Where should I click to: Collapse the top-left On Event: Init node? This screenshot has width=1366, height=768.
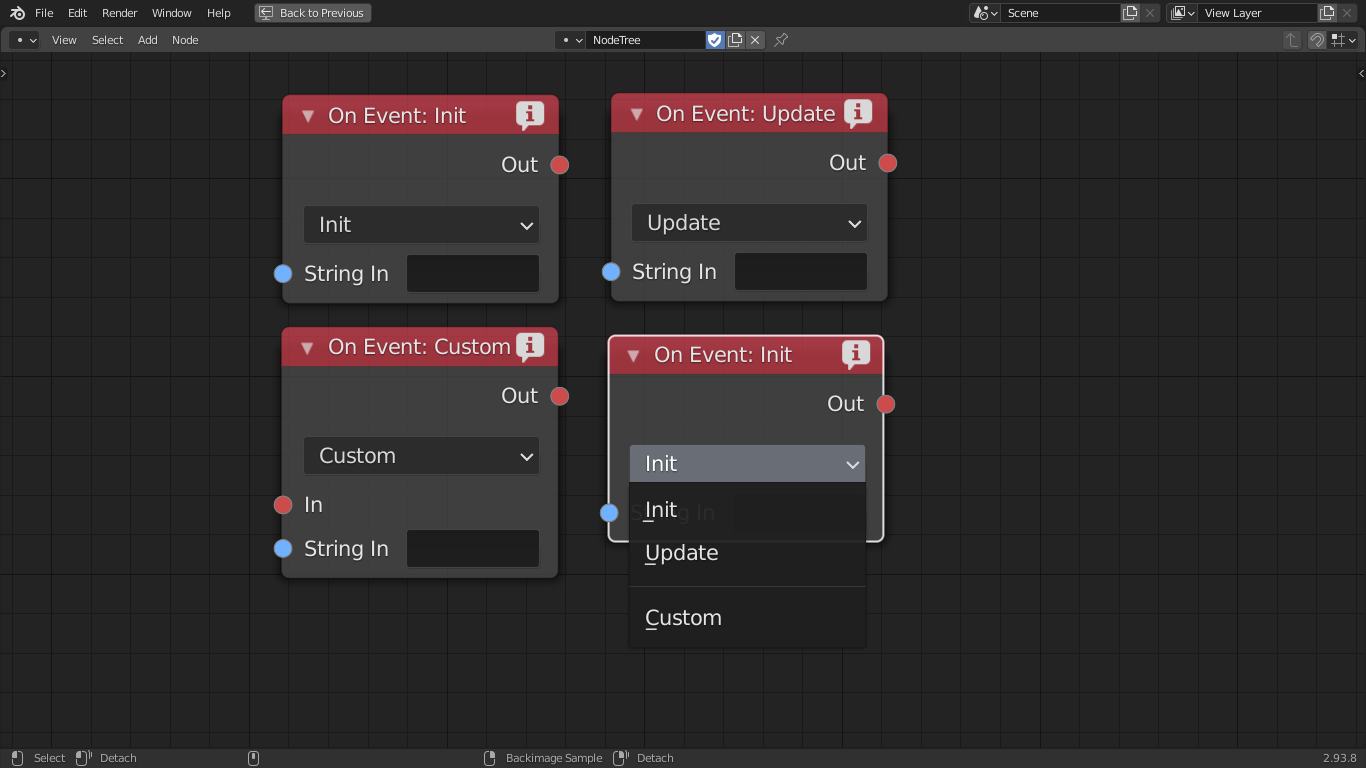tap(308, 116)
